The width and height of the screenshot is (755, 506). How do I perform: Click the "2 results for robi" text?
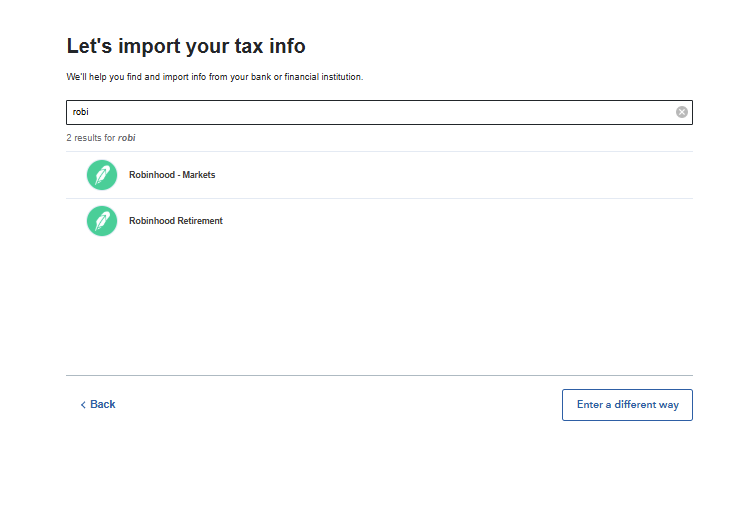point(101,138)
